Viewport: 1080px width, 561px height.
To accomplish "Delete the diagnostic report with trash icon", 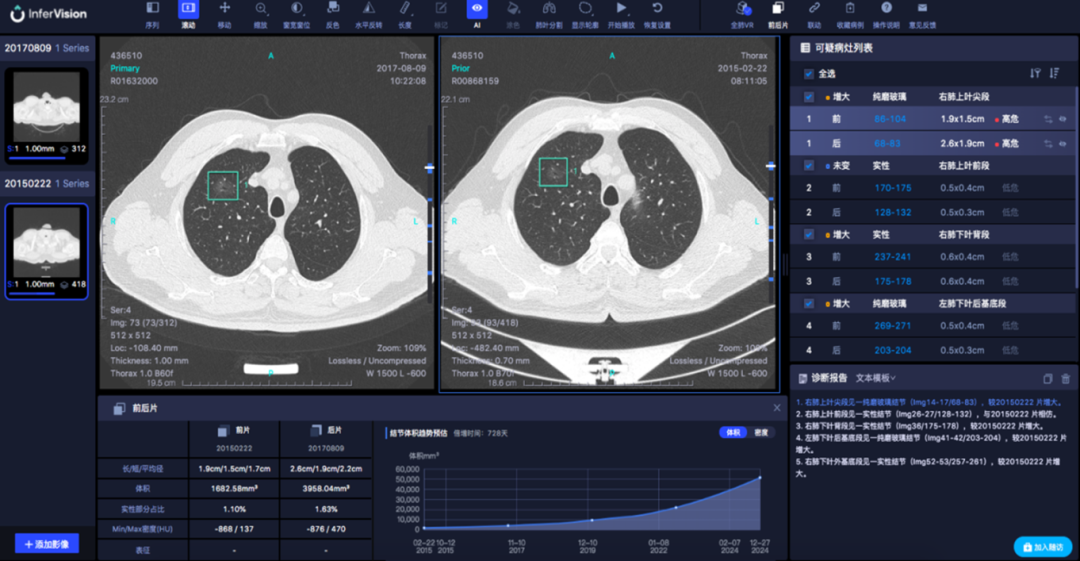I will pyautogui.click(x=1066, y=378).
